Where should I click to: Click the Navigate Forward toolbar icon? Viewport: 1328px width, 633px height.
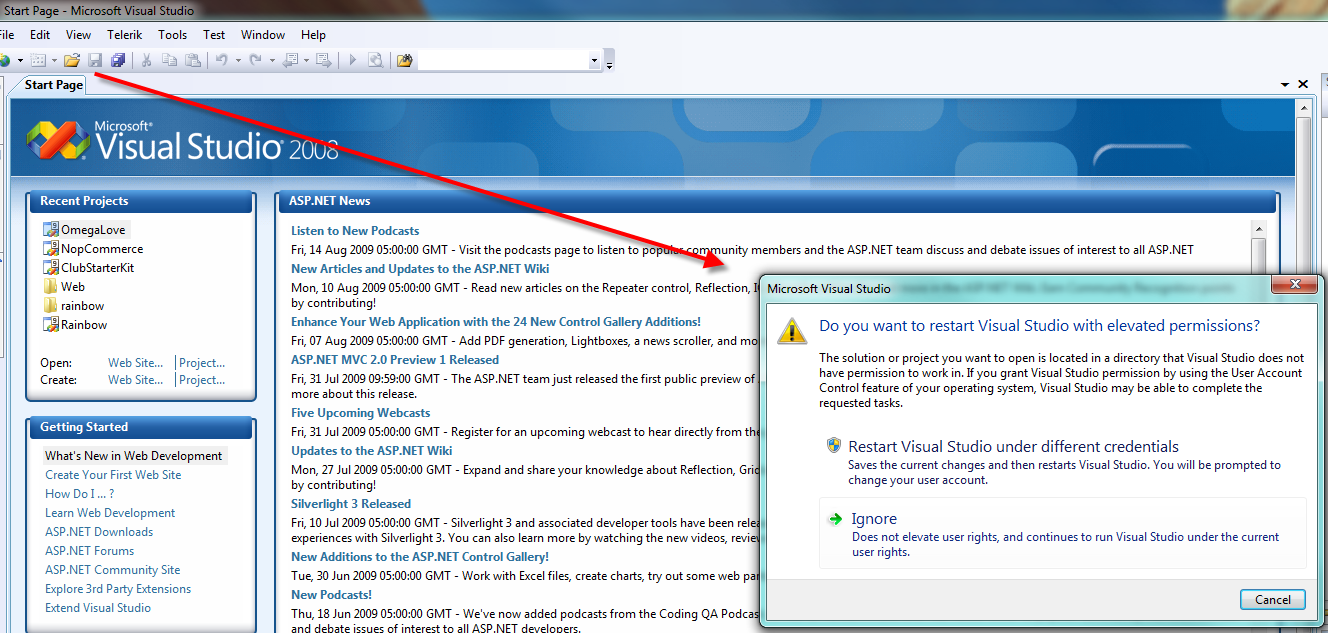[323, 60]
